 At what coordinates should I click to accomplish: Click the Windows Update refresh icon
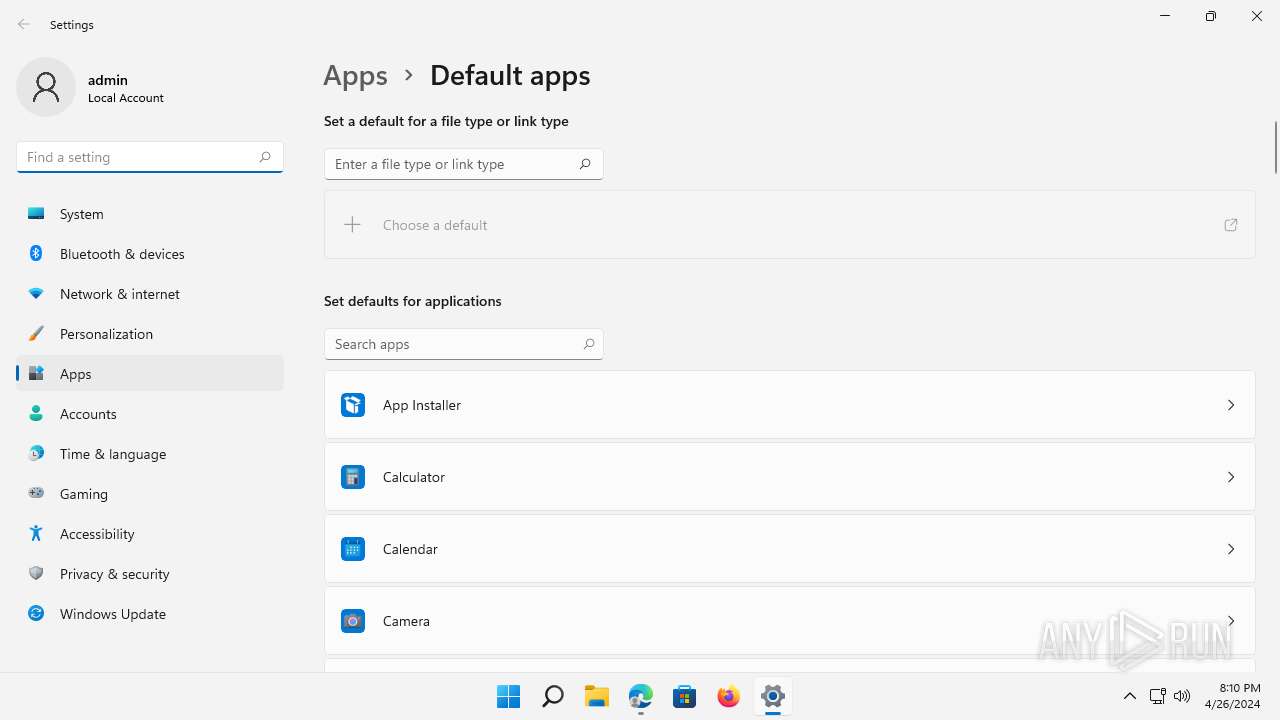(x=36, y=614)
